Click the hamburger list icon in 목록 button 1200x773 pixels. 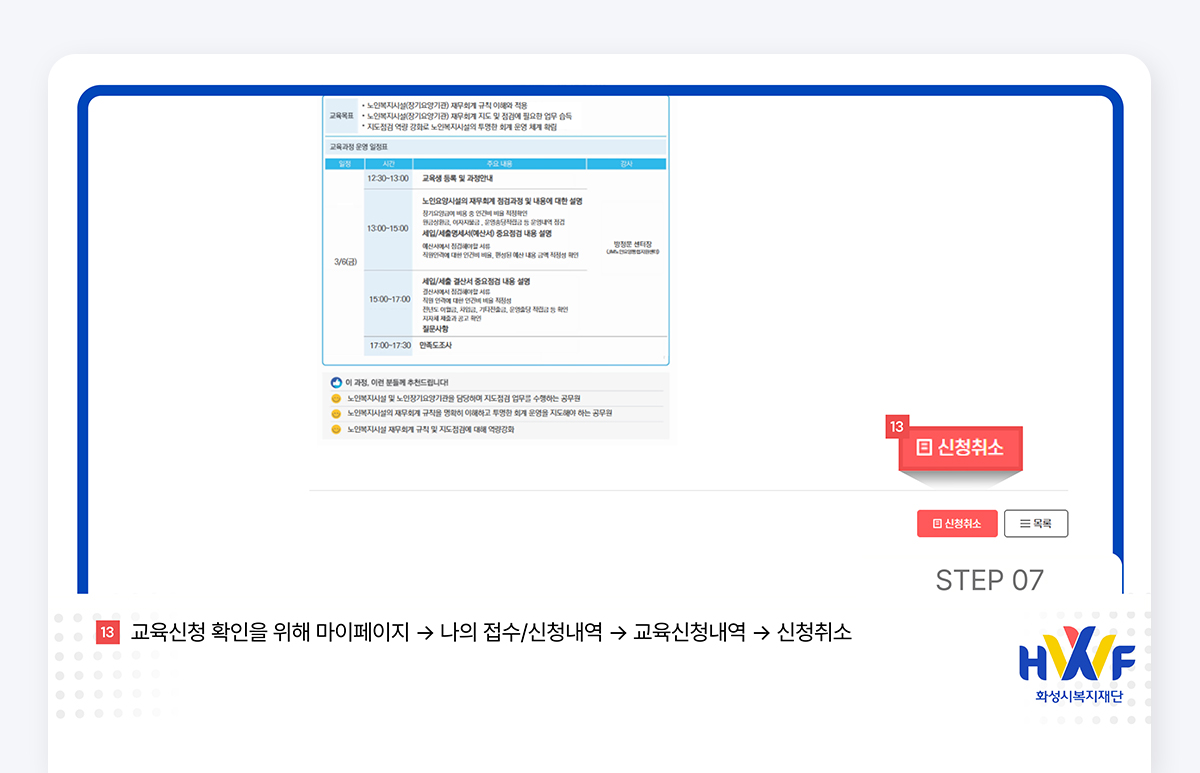[1025, 523]
